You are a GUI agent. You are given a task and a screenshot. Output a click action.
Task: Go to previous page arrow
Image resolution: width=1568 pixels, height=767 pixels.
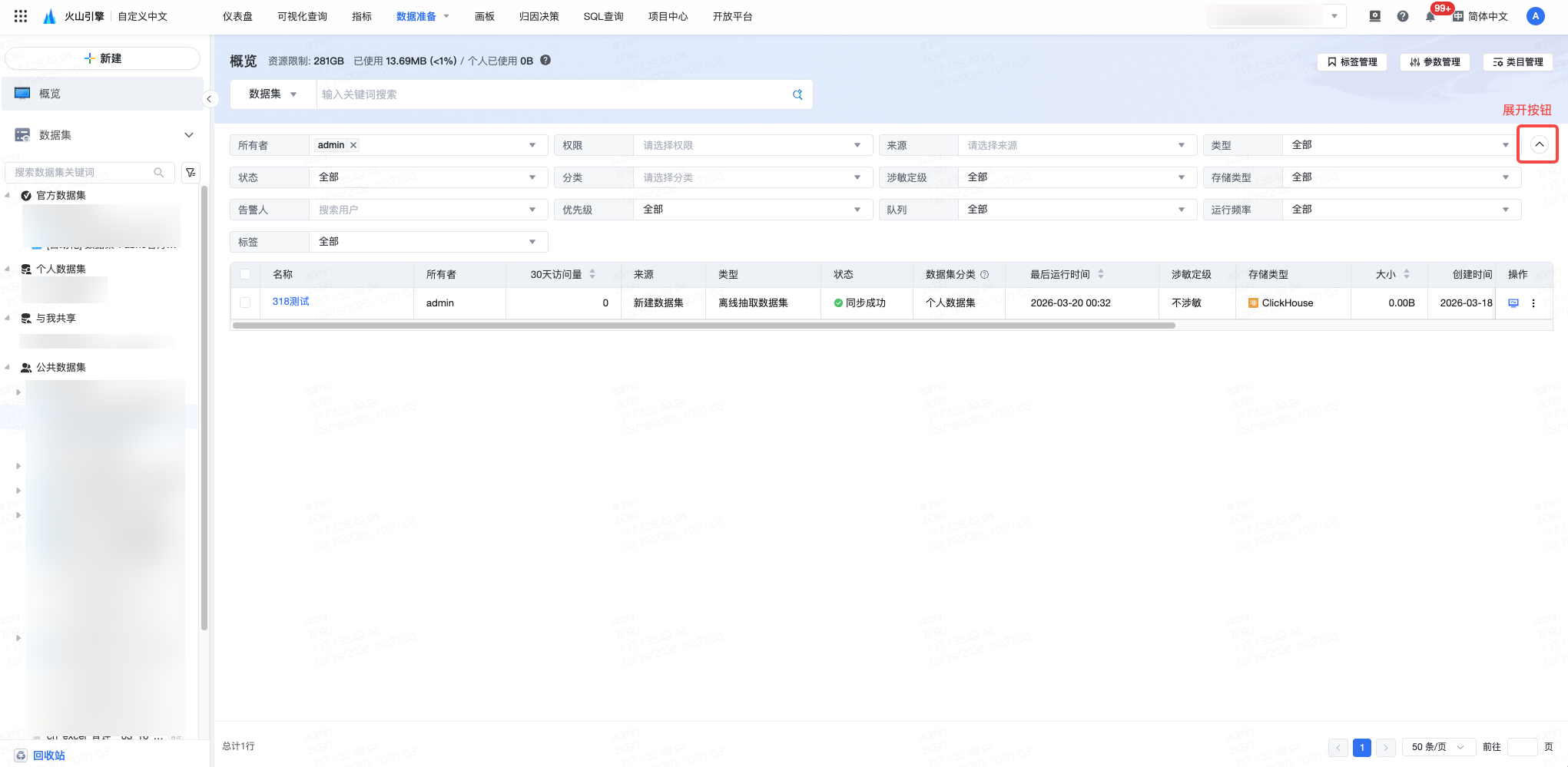[x=1338, y=747]
